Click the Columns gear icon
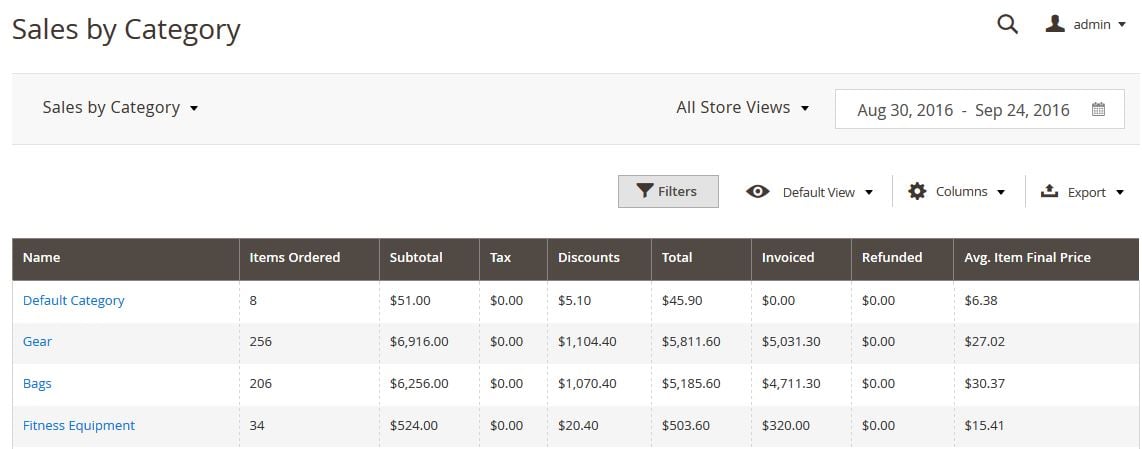Image resolution: width=1142 pixels, height=449 pixels. tap(917, 191)
